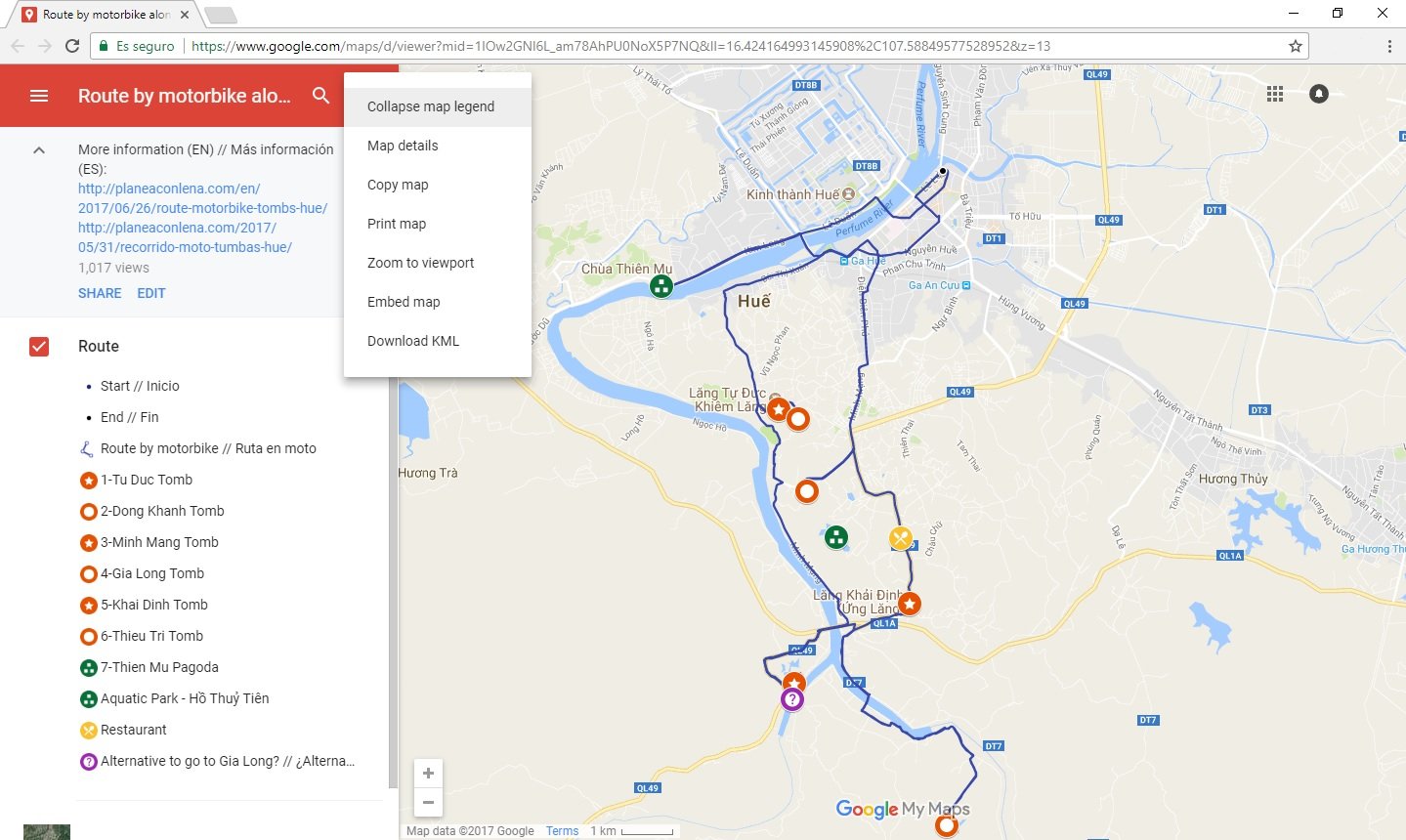This screenshot has width=1406, height=840.
Task: Choose Map details from the menu
Action: click(438, 146)
